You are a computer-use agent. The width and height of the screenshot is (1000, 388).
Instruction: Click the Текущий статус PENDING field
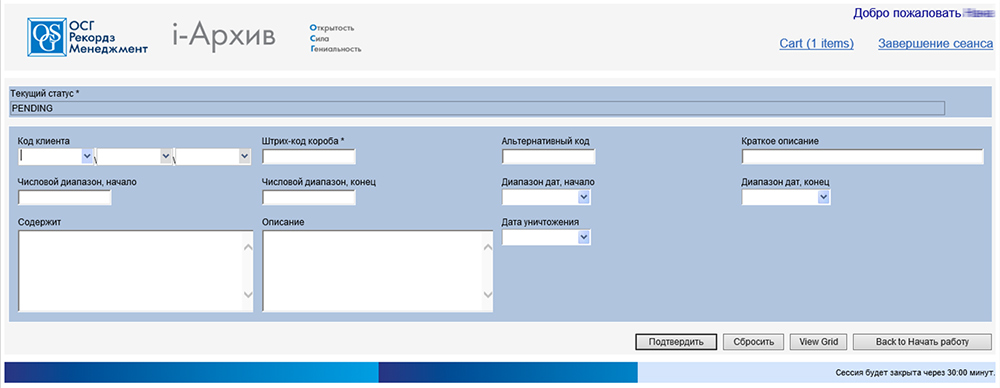click(477, 108)
